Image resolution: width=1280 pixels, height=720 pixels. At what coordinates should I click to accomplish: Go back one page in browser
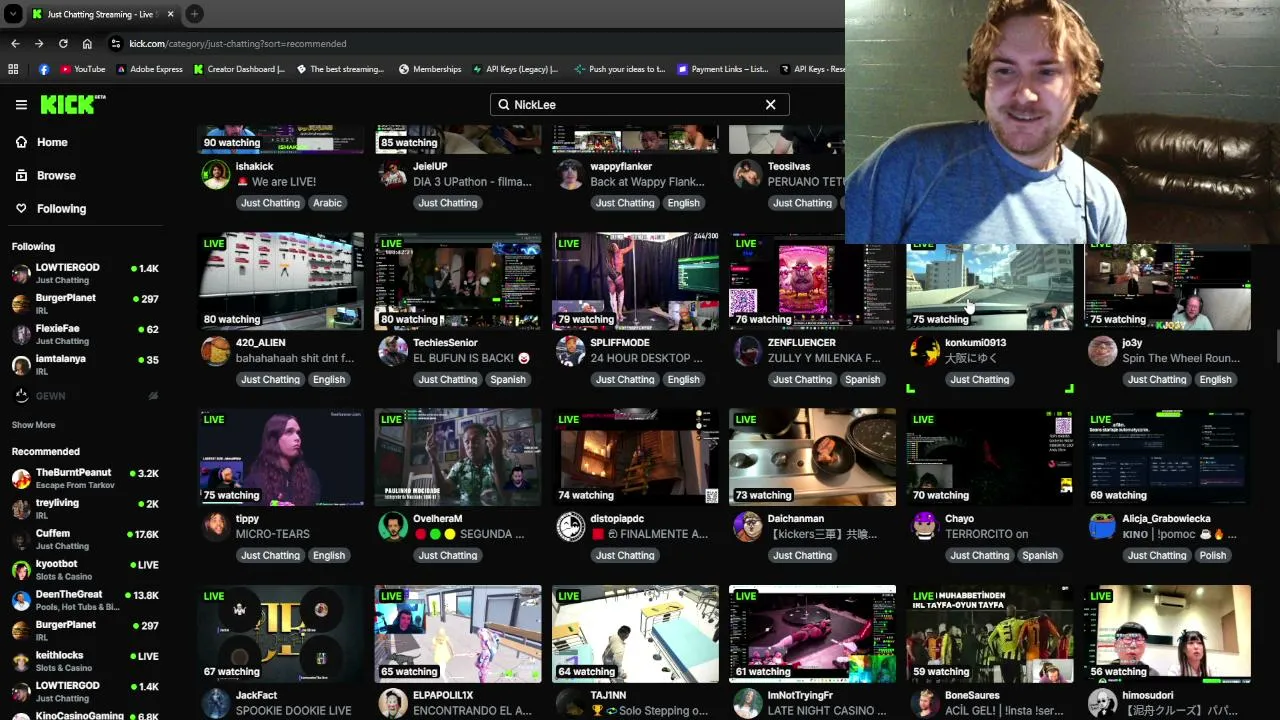click(15, 43)
